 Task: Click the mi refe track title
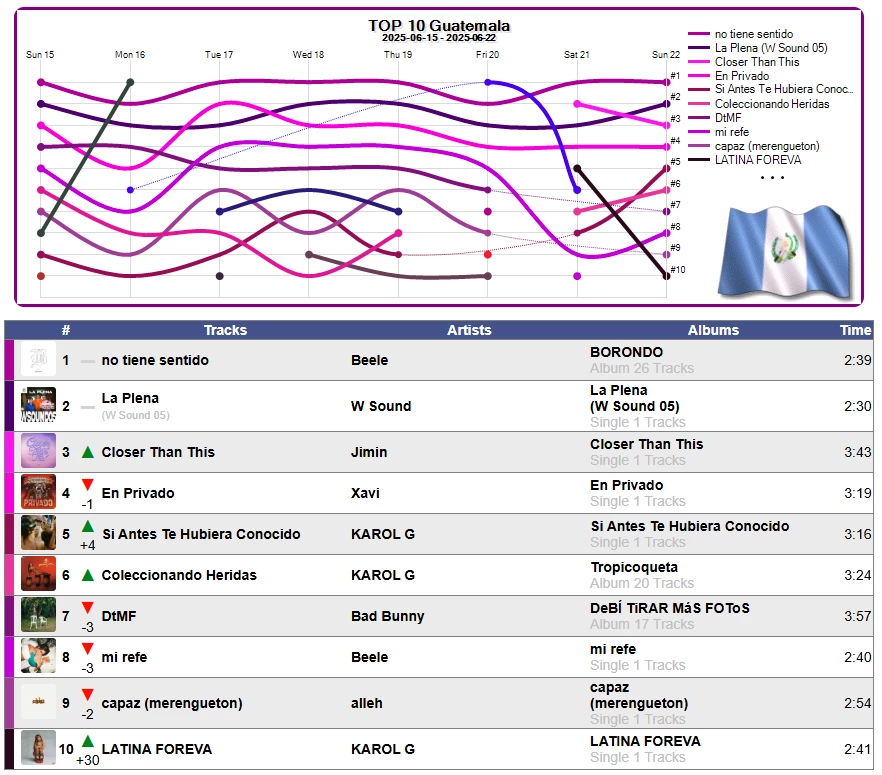pyautogui.click(x=124, y=657)
